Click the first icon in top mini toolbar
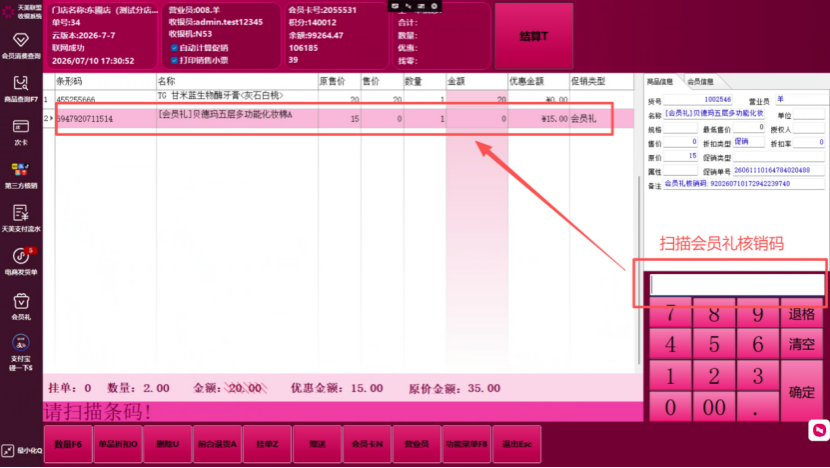The width and height of the screenshot is (830, 468). tap(395, 6)
